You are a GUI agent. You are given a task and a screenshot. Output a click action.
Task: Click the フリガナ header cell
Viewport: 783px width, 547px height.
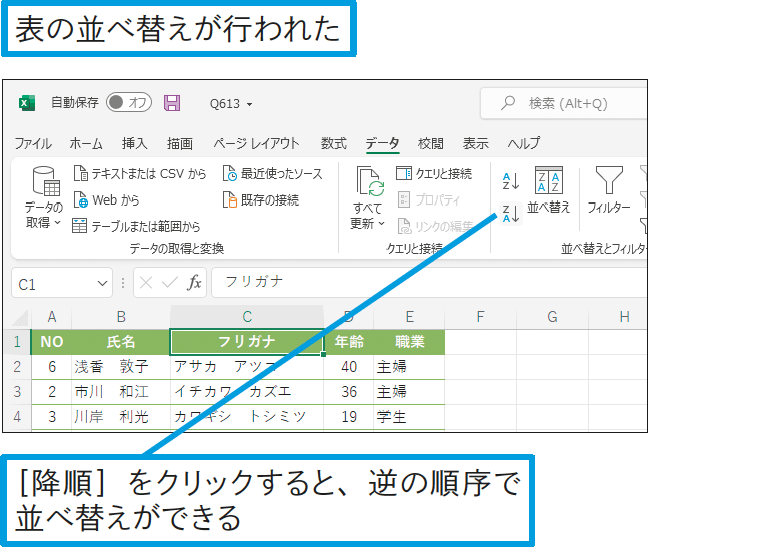247,342
